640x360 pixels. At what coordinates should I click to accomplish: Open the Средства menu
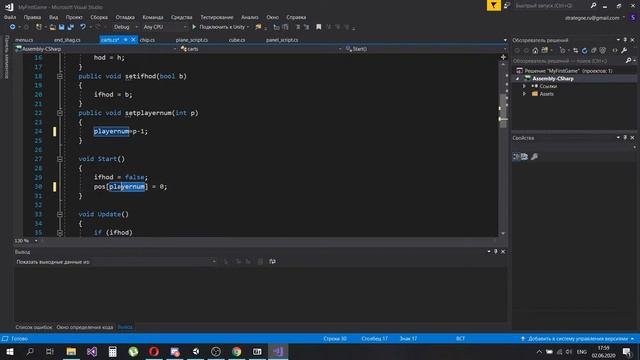(x=181, y=17)
